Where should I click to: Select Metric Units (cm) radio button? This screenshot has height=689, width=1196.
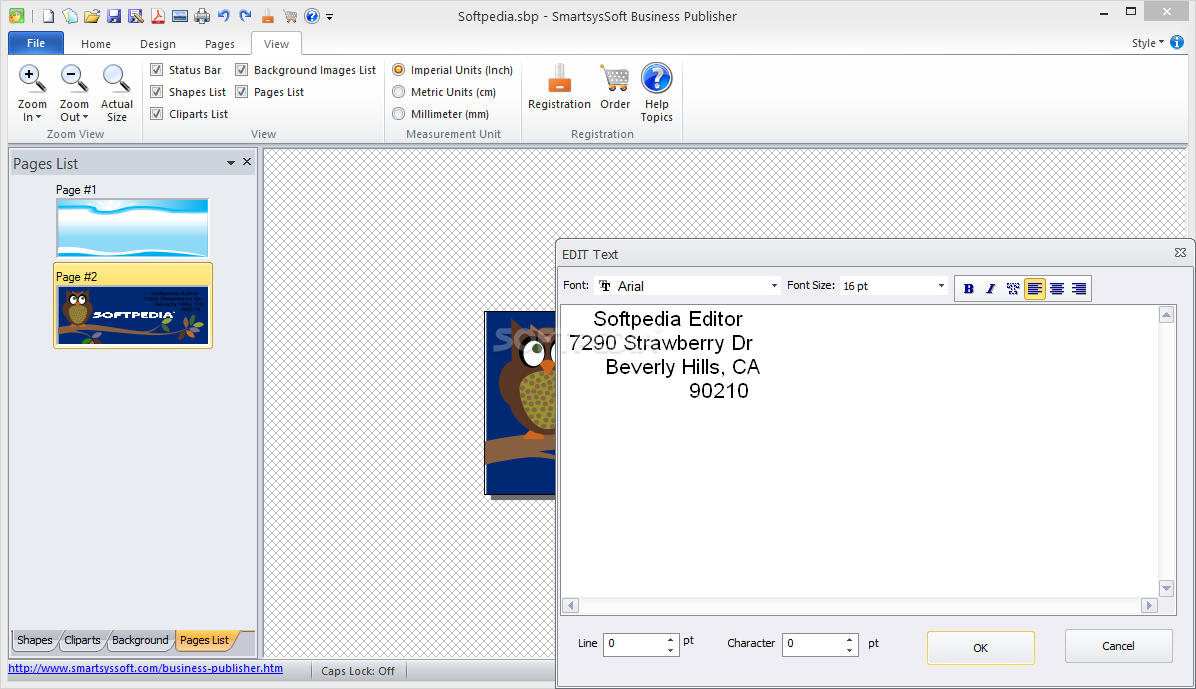click(x=398, y=92)
